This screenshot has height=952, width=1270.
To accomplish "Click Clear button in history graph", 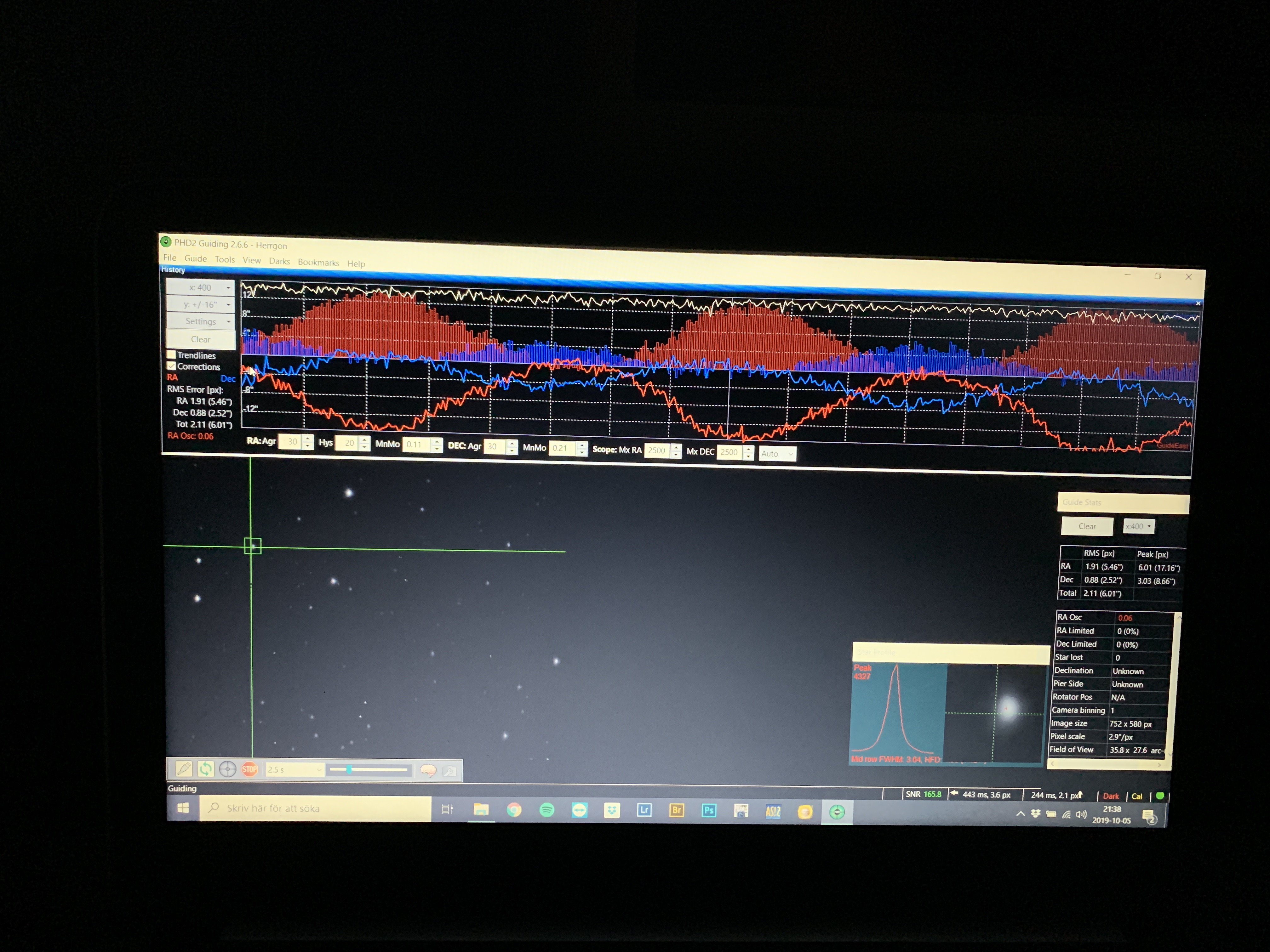I will tap(200, 339).
